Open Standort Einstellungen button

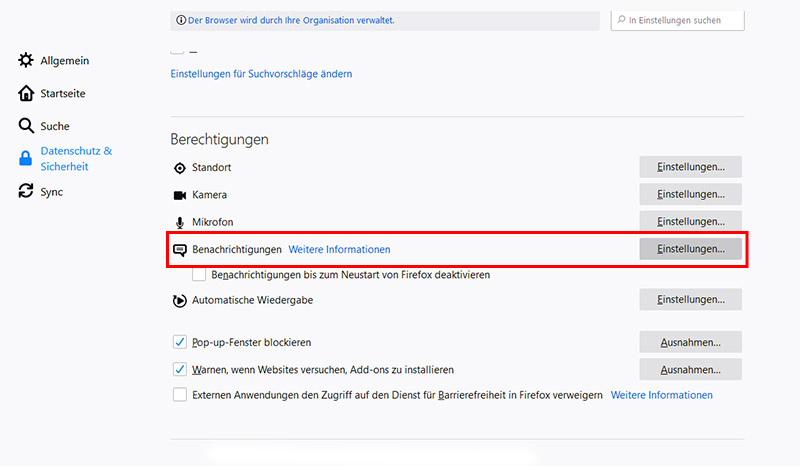coord(690,167)
